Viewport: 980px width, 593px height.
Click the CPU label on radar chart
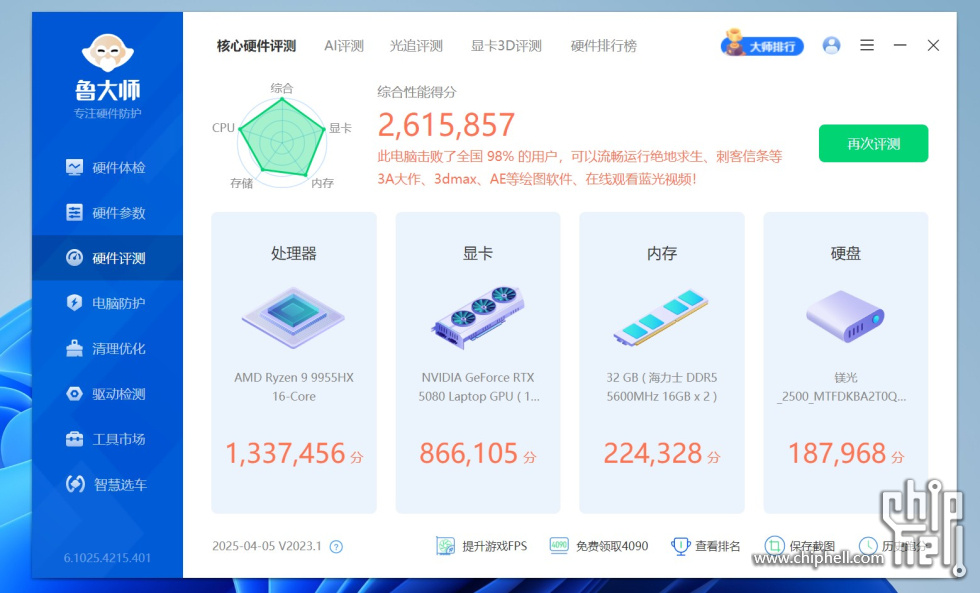click(223, 127)
